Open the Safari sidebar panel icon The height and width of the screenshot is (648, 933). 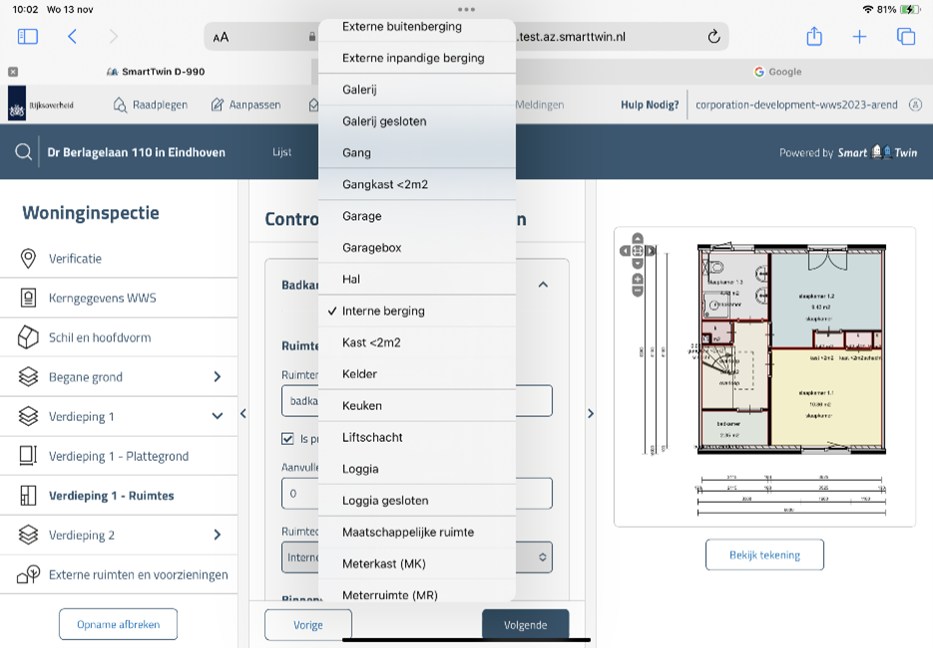pos(27,37)
